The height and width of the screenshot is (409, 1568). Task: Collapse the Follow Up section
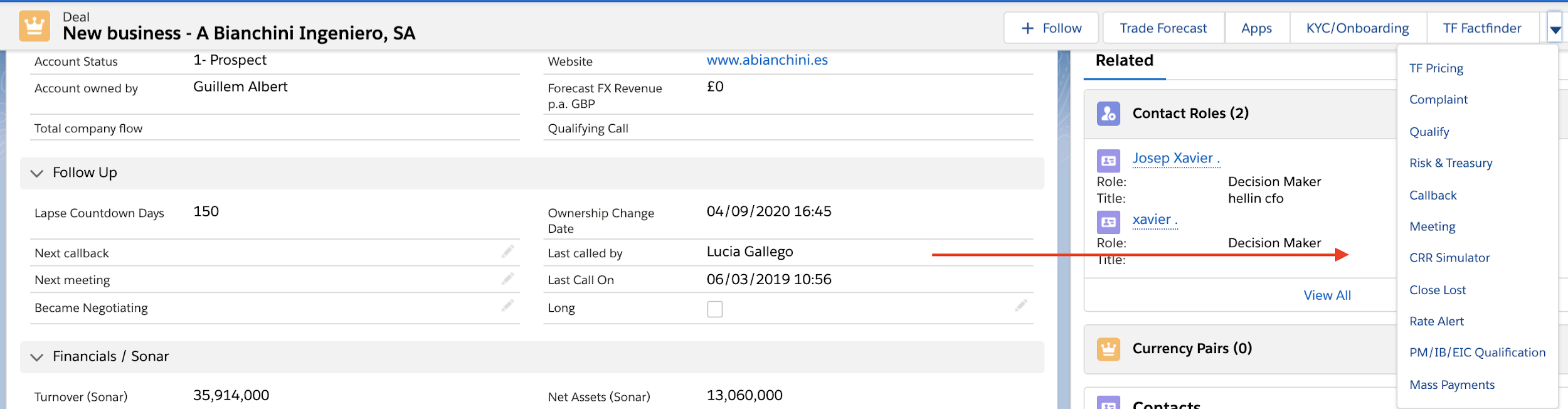click(x=37, y=173)
